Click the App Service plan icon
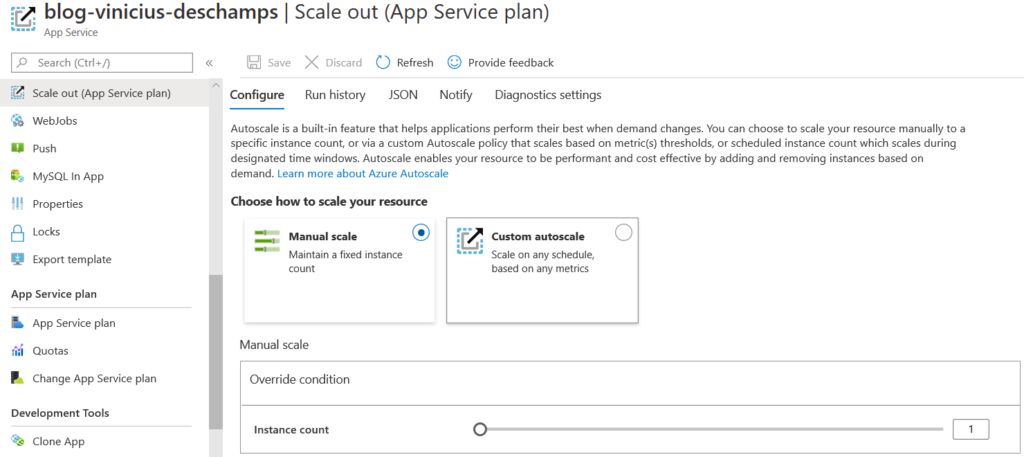Screen dimensions: 1024x457 click(18, 323)
